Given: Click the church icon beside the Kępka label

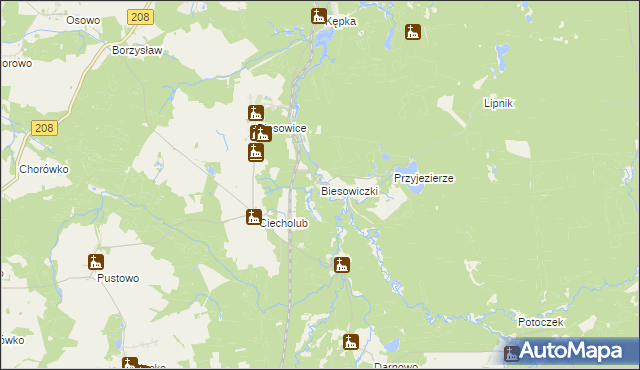Looking at the screenshot, I should point(319,16).
